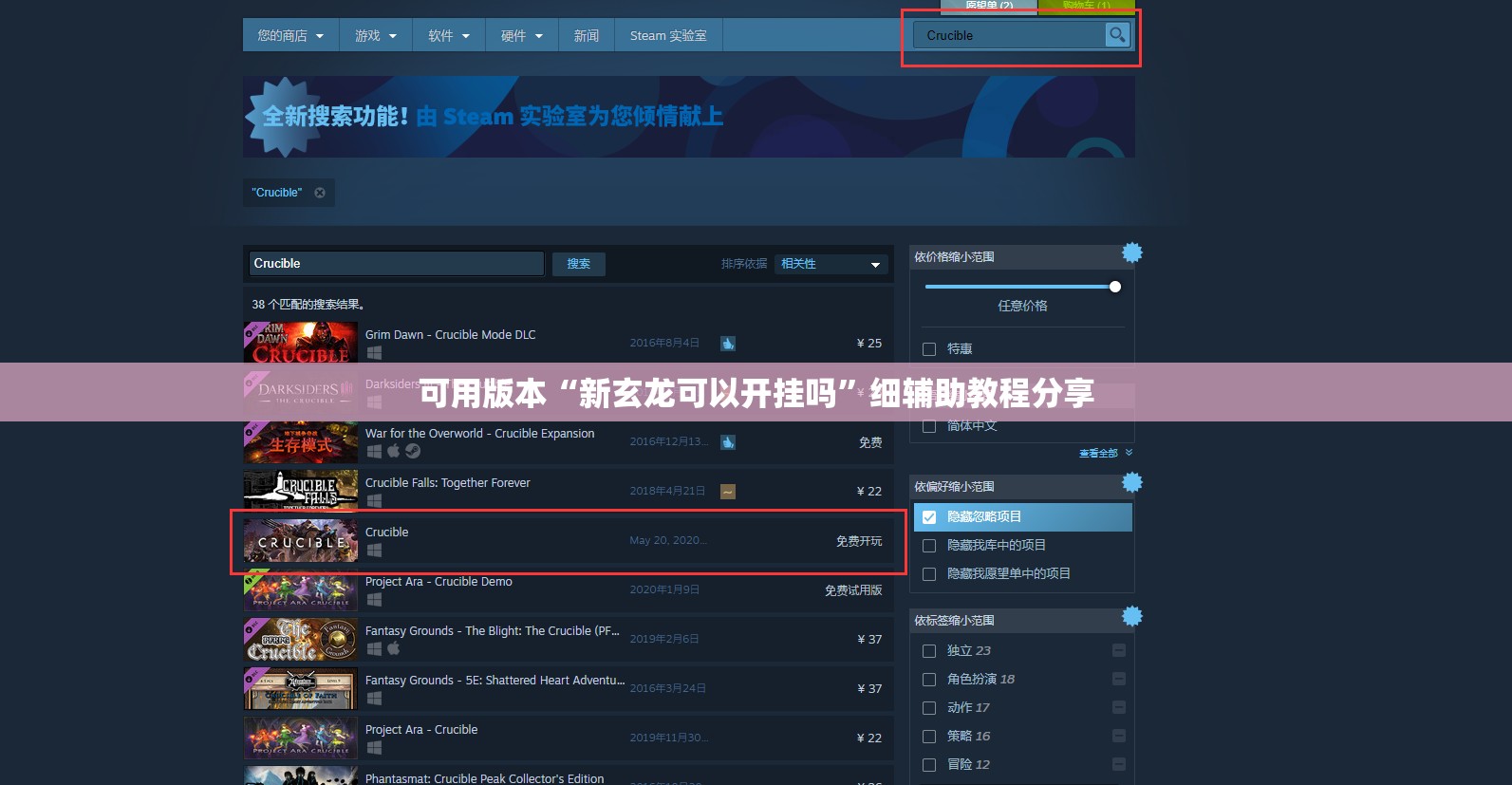This screenshot has width=1512, height=785.
Task: Click the Windows icon under War for the Overworld
Action: [x=375, y=452]
